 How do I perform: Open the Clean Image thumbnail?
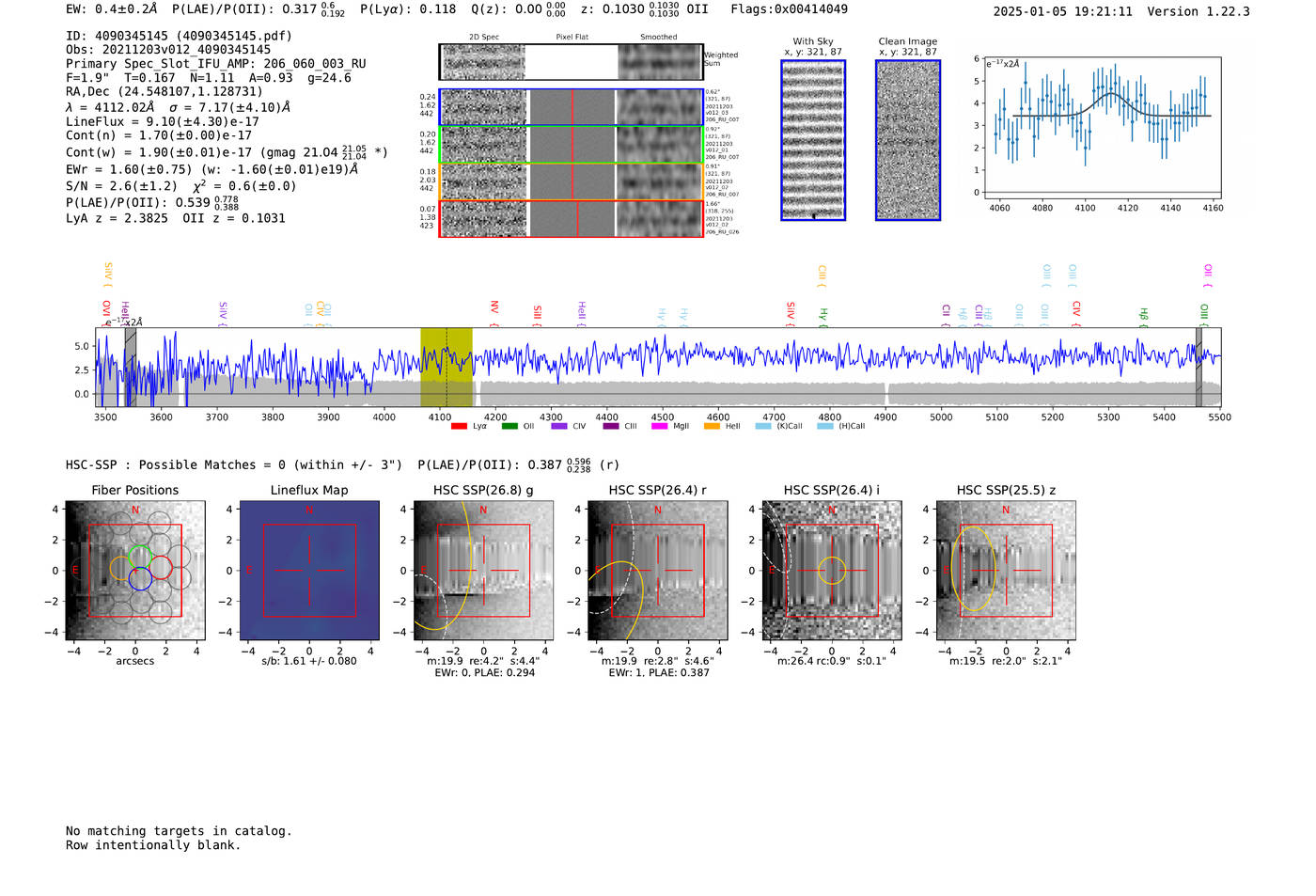[908, 140]
